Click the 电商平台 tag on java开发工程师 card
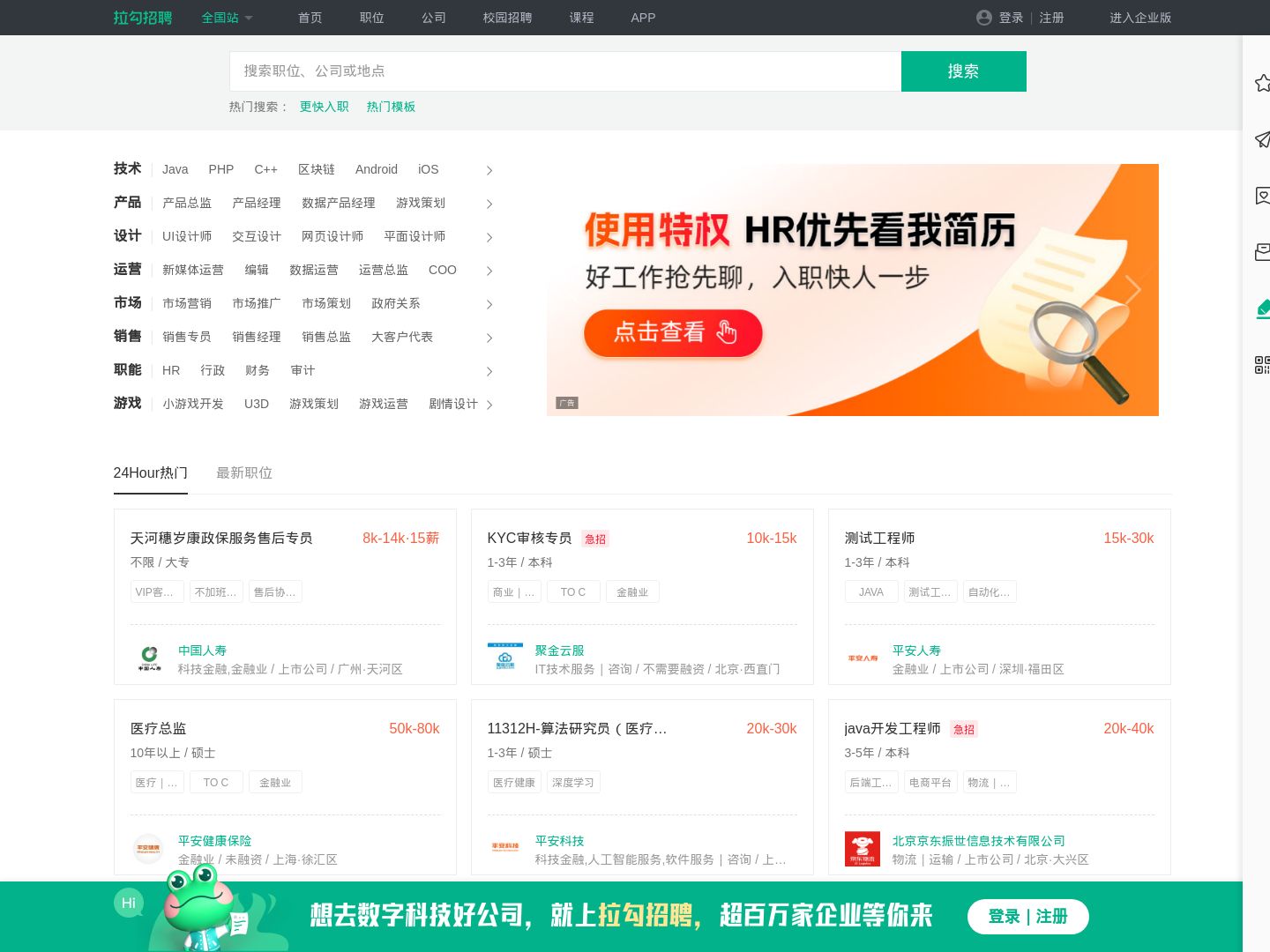This screenshot has height=952, width=1270. coord(930,782)
